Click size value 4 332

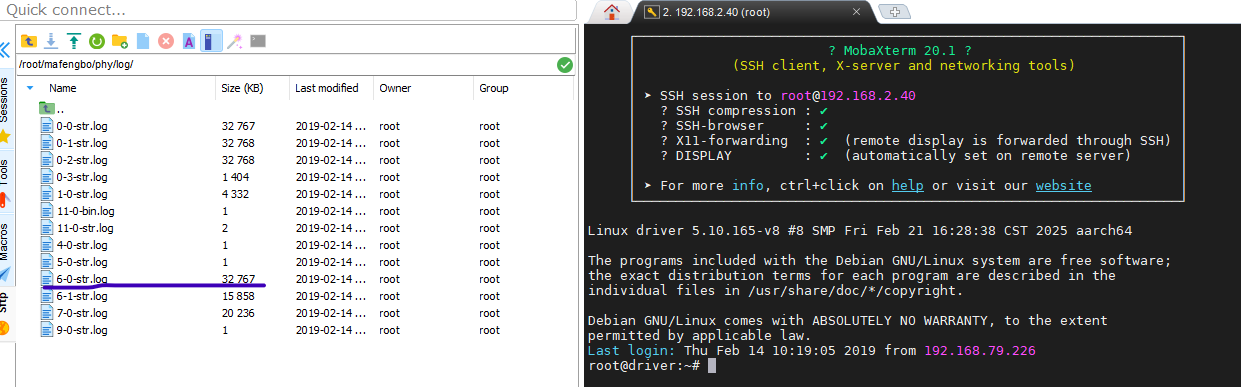coord(235,194)
